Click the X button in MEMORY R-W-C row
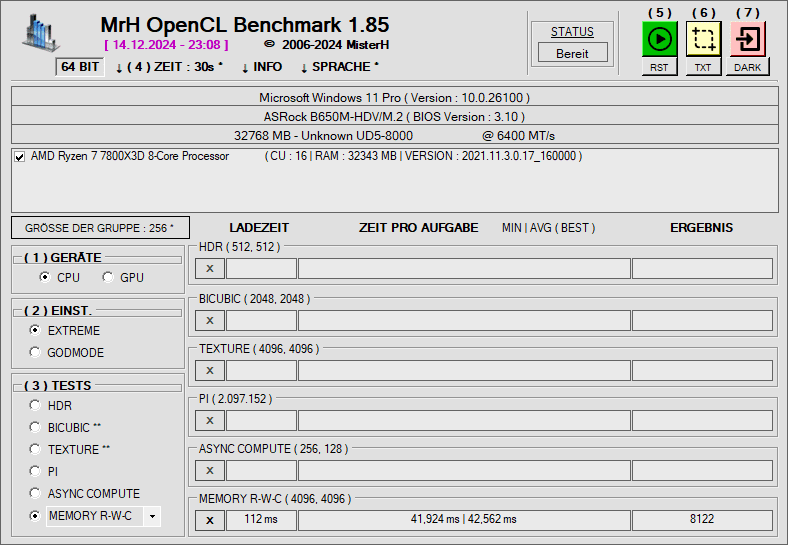 tap(210, 520)
